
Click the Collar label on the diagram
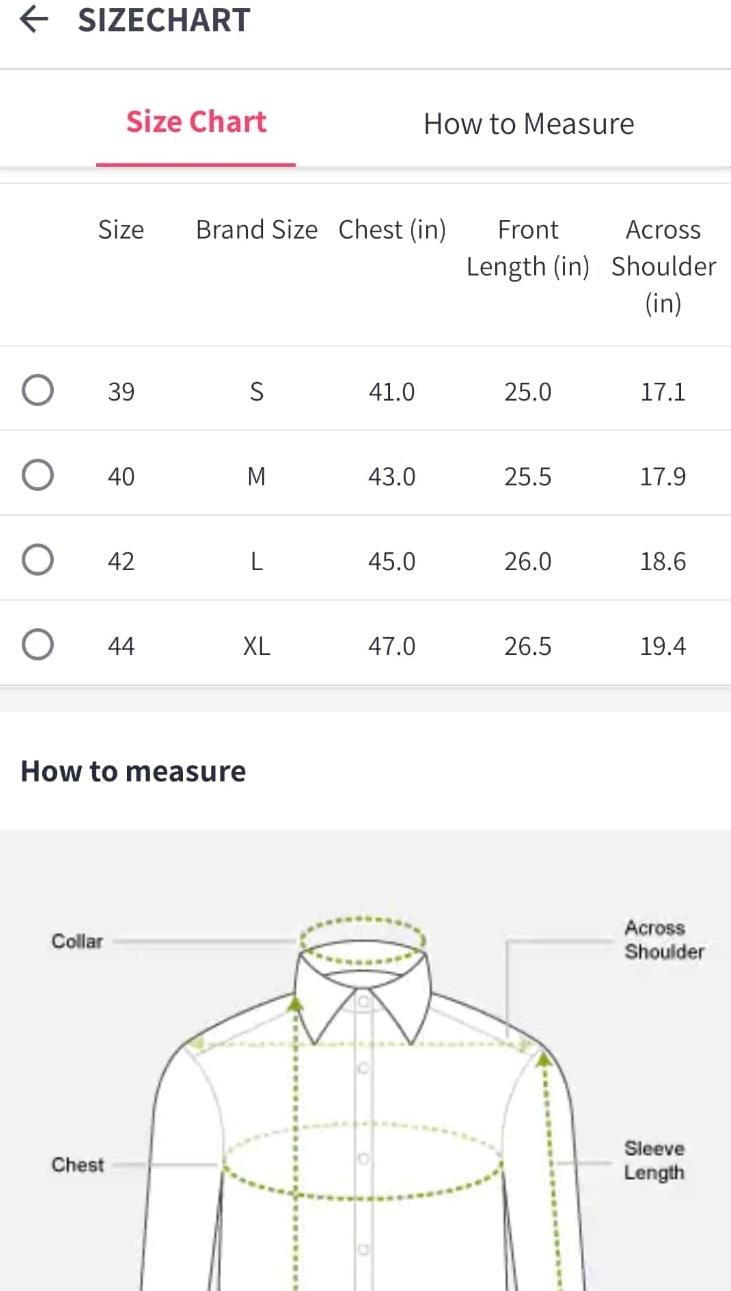(77, 941)
